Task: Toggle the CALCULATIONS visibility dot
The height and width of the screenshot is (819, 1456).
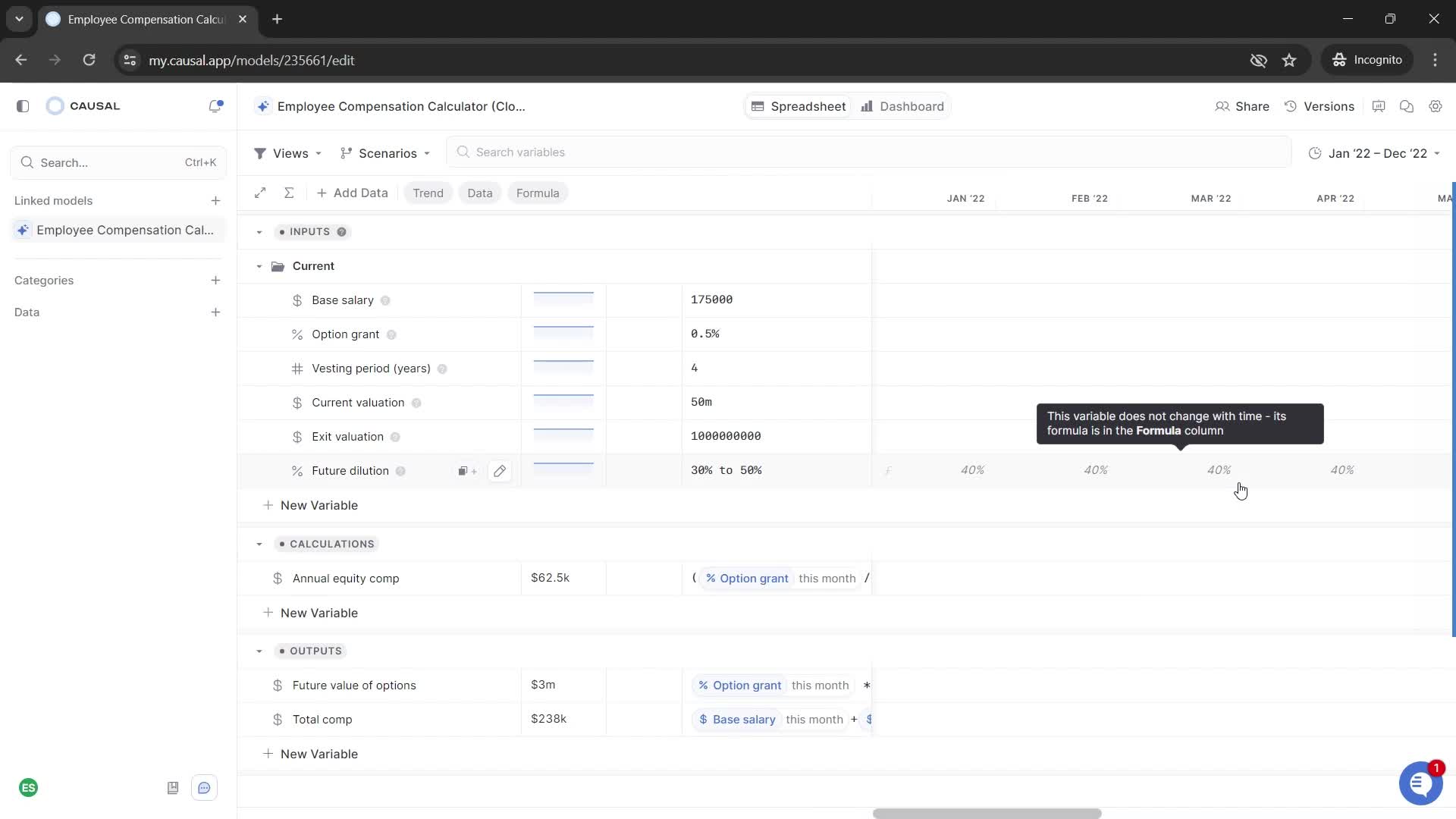Action: pos(281,543)
